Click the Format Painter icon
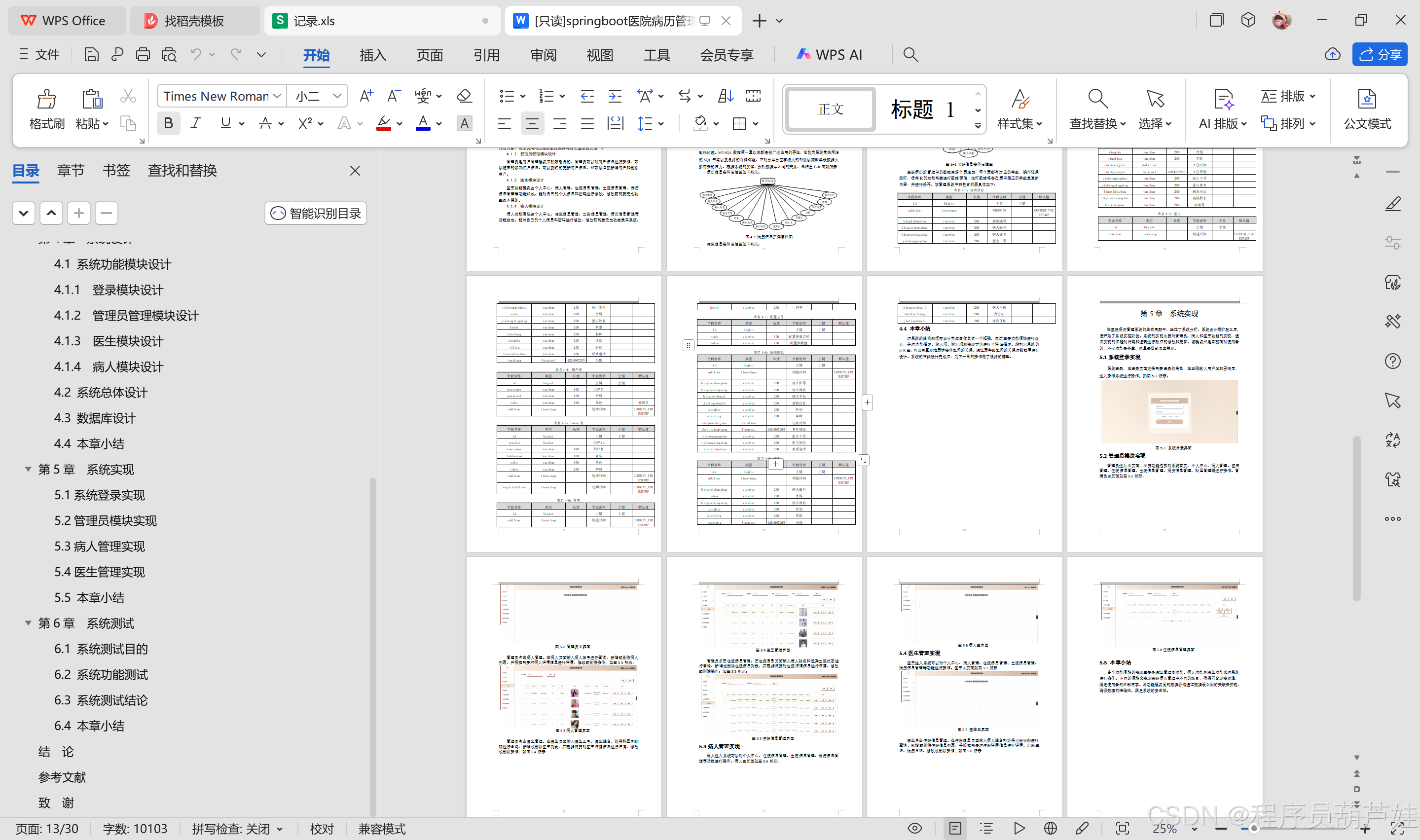 click(46, 100)
